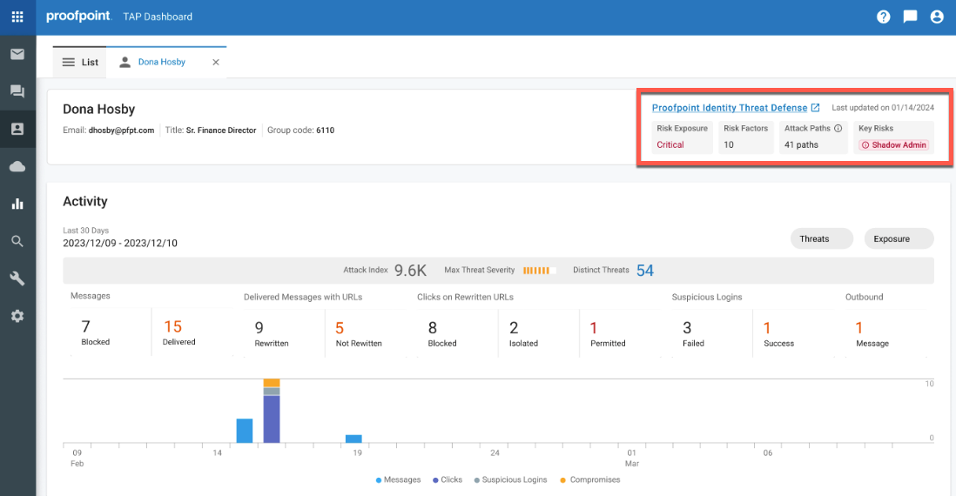Switch to the List tab
This screenshot has width=956, height=496.
point(80,62)
